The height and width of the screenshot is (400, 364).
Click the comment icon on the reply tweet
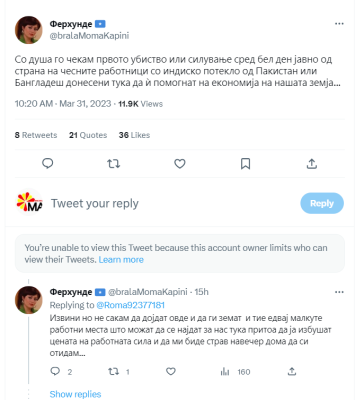click(55, 371)
